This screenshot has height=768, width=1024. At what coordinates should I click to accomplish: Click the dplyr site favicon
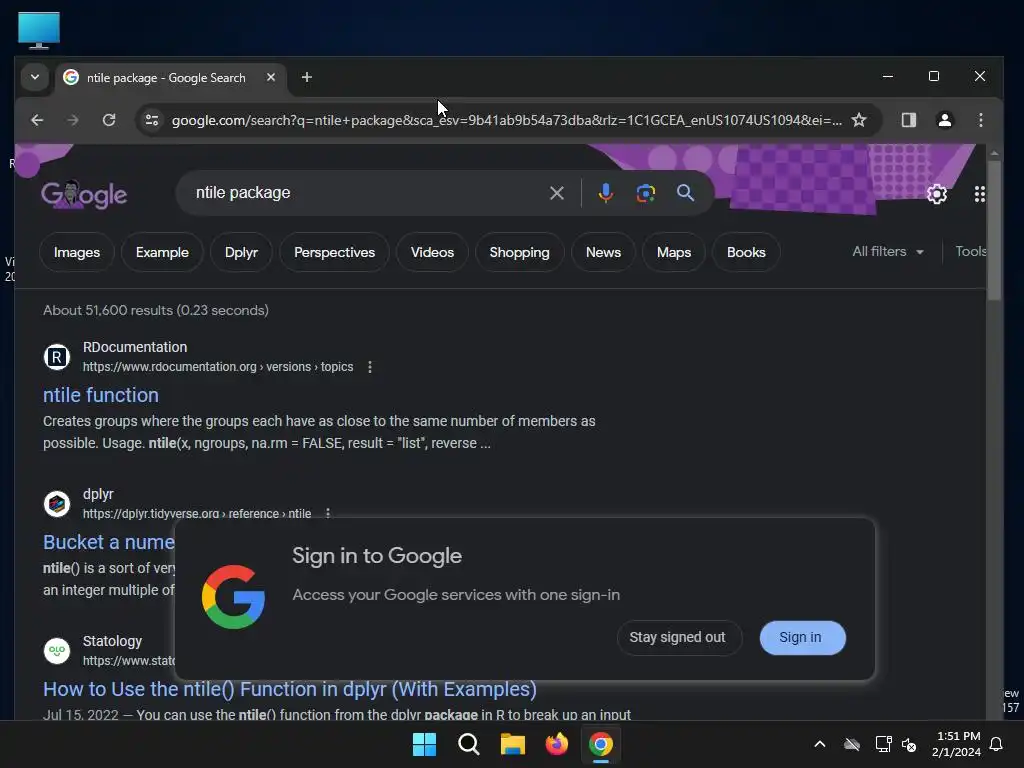57,504
